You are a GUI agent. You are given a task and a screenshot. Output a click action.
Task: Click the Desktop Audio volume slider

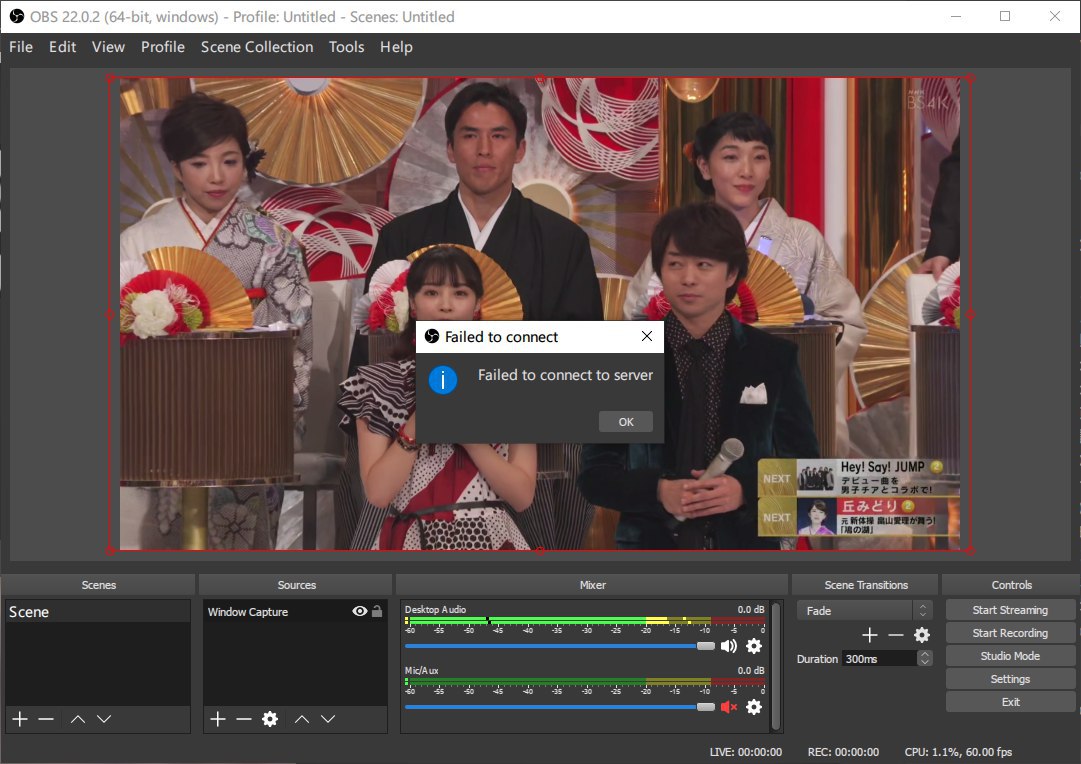pyautogui.click(x=555, y=646)
